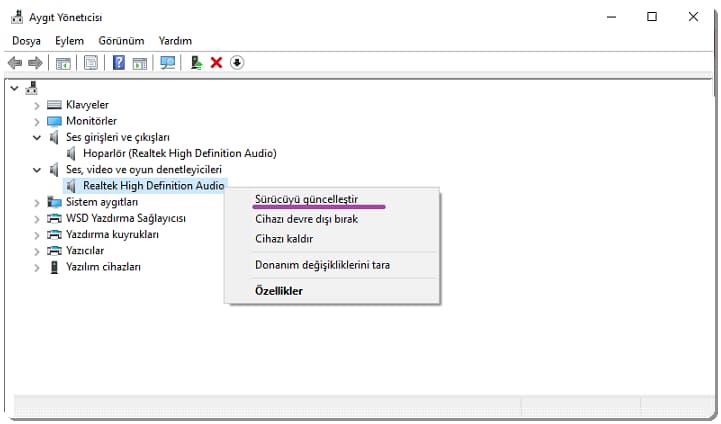Screen dimensions: 721x424
Task: Click the red X uninstall device icon
Action: click(x=216, y=63)
